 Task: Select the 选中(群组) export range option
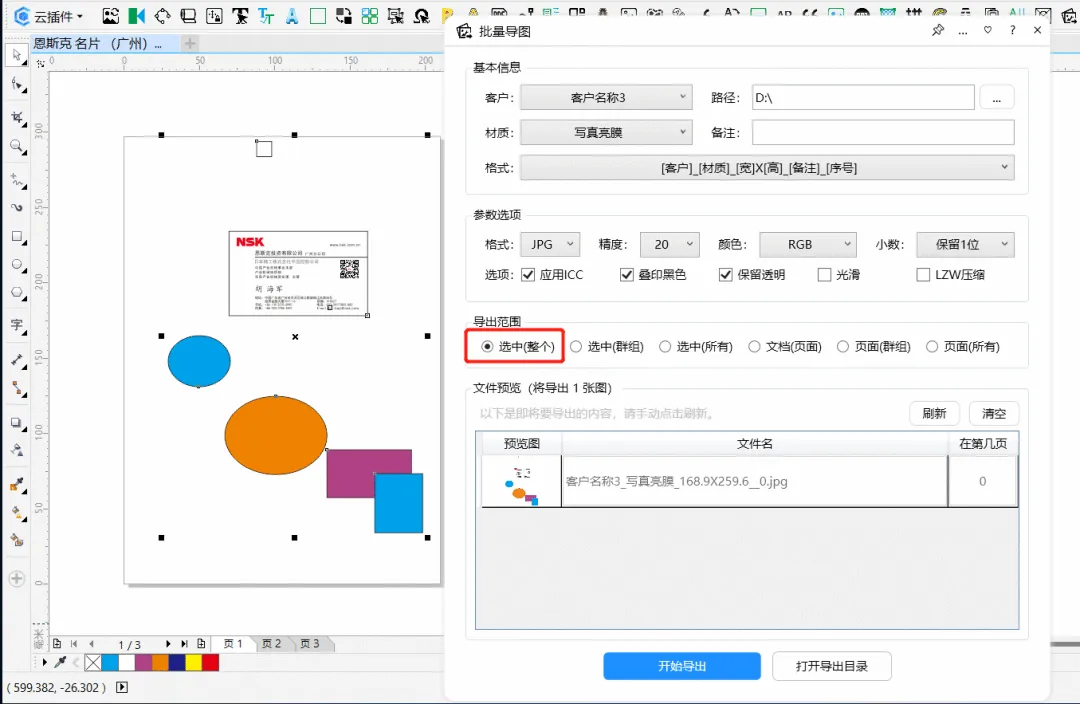[x=607, y=346]
